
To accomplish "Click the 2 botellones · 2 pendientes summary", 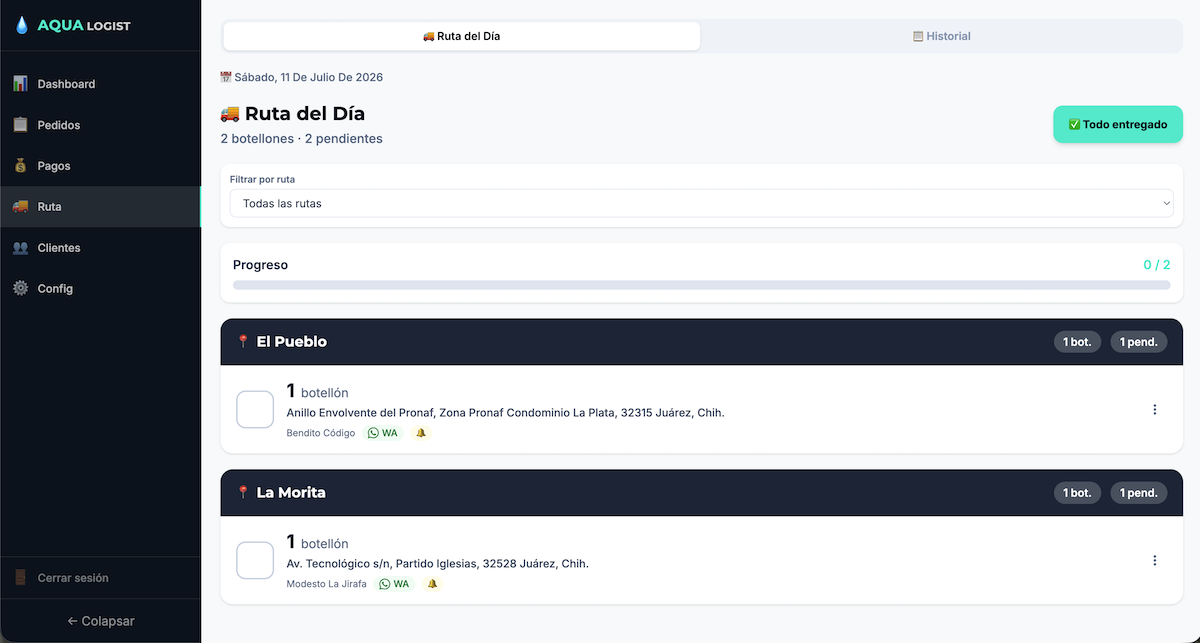I will point(301,139).
